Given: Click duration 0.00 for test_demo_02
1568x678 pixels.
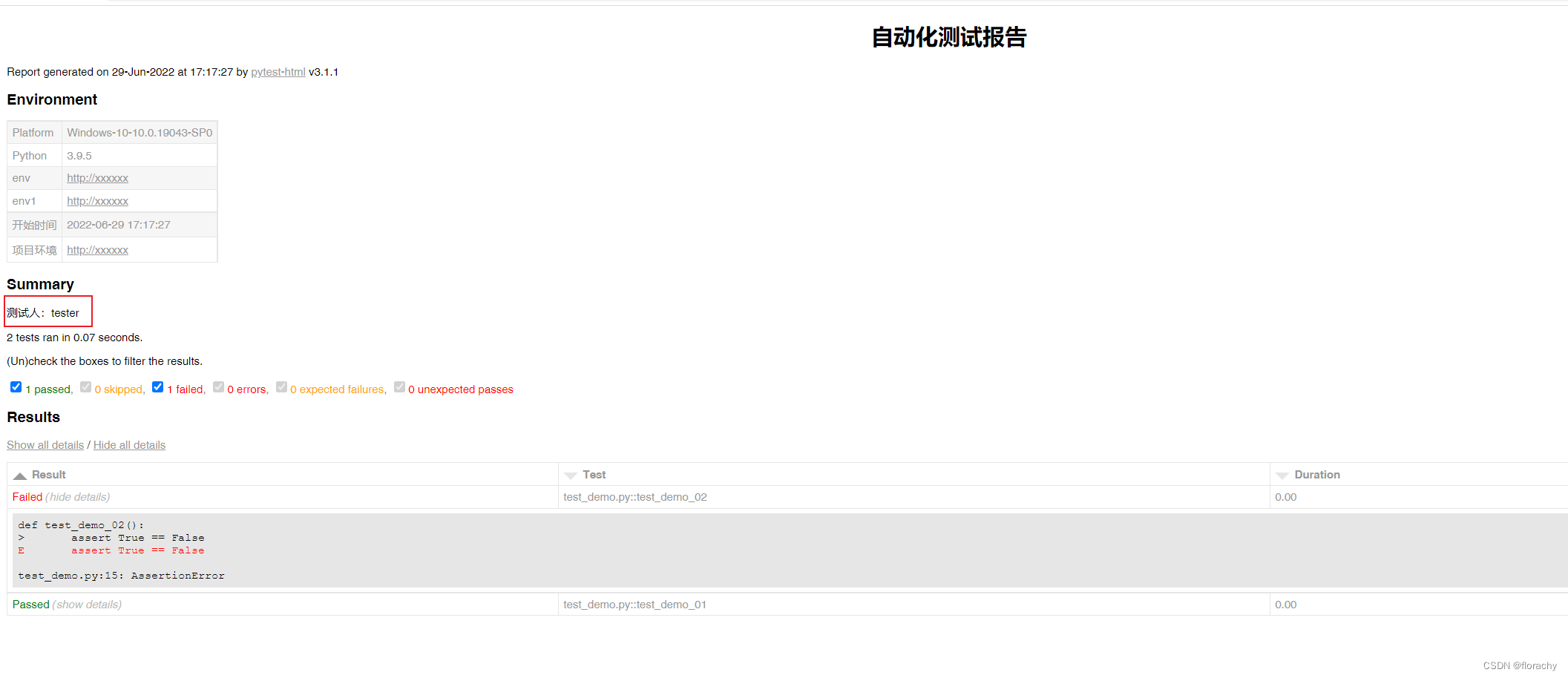Looking at the screenshot, I should 1286,497.
